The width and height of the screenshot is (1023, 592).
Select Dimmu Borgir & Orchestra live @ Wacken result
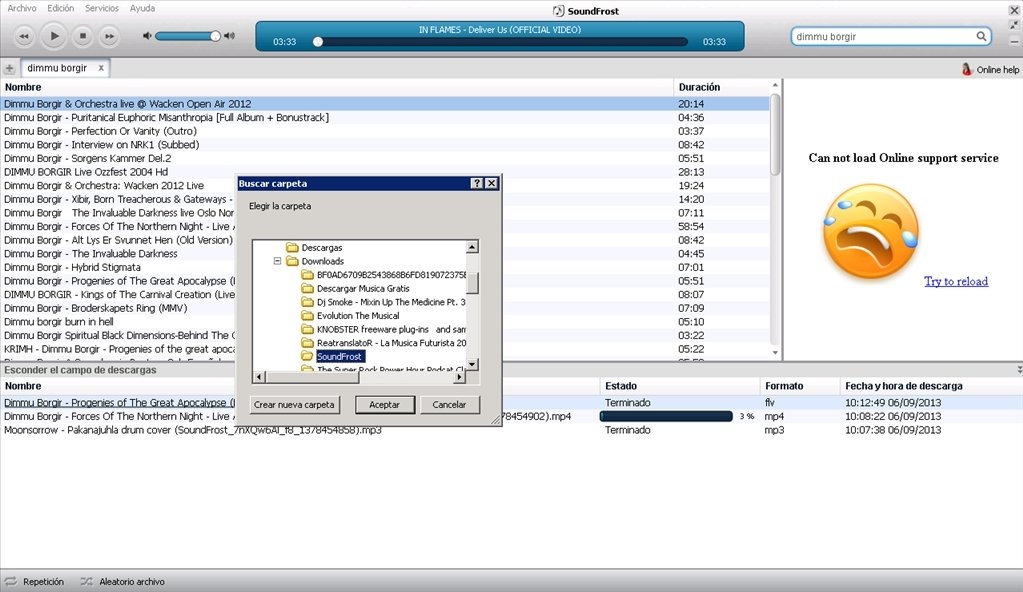coord(385,104)
